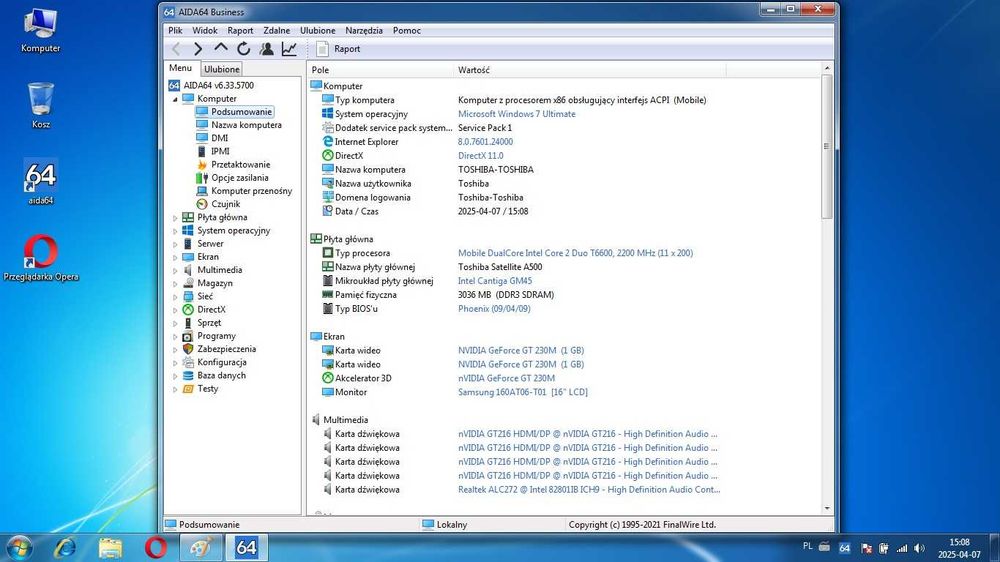Refresh the page with the toolbar icon
1000x562 pixels.
tap(244, 48)
